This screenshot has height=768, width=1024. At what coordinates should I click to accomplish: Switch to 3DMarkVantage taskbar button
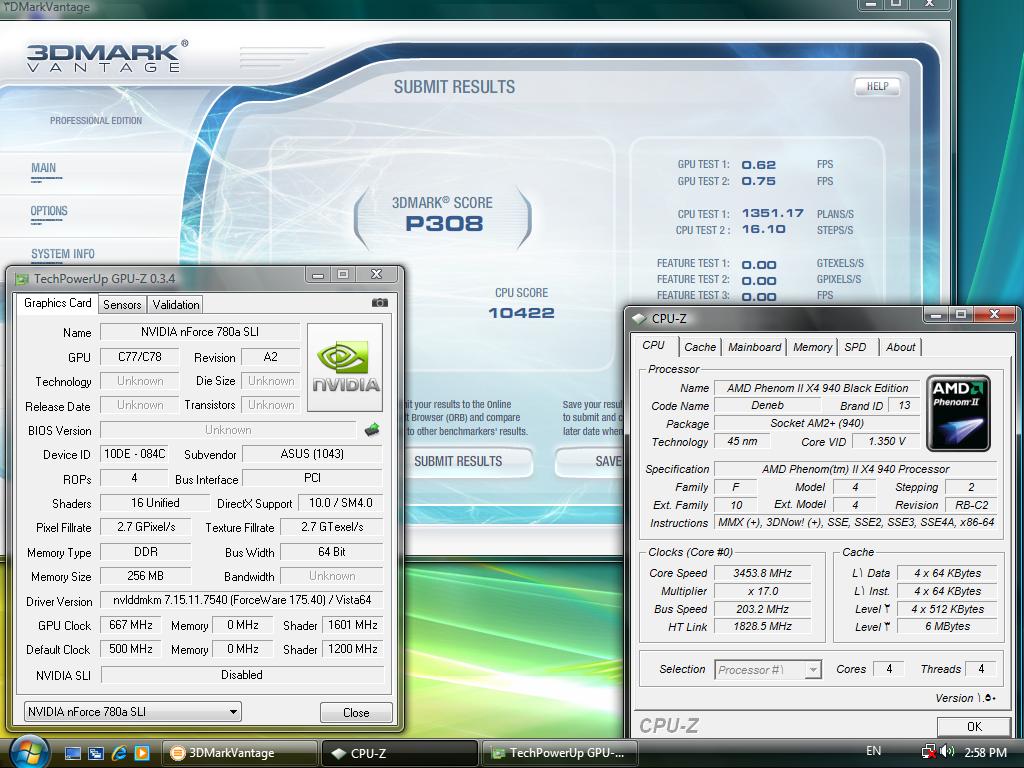[239, 753]
